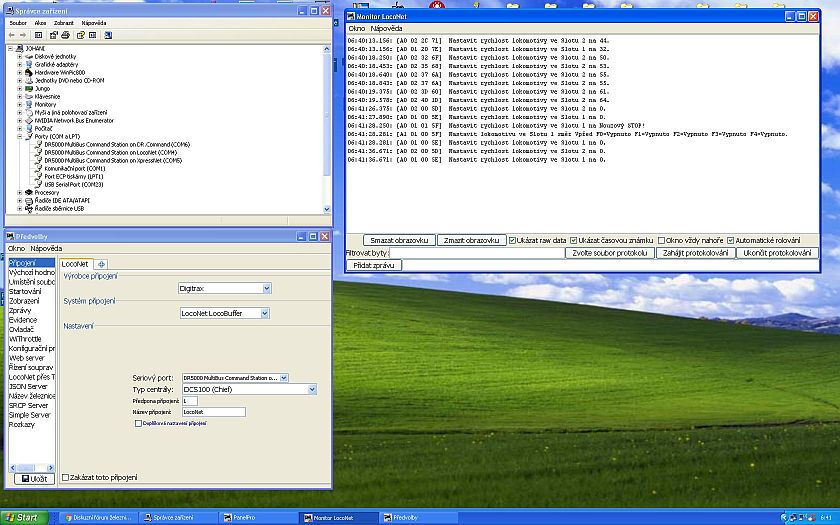
Task: Open 'Zobrazit' menu in Device Manager
Action: (x=61, y=20)
